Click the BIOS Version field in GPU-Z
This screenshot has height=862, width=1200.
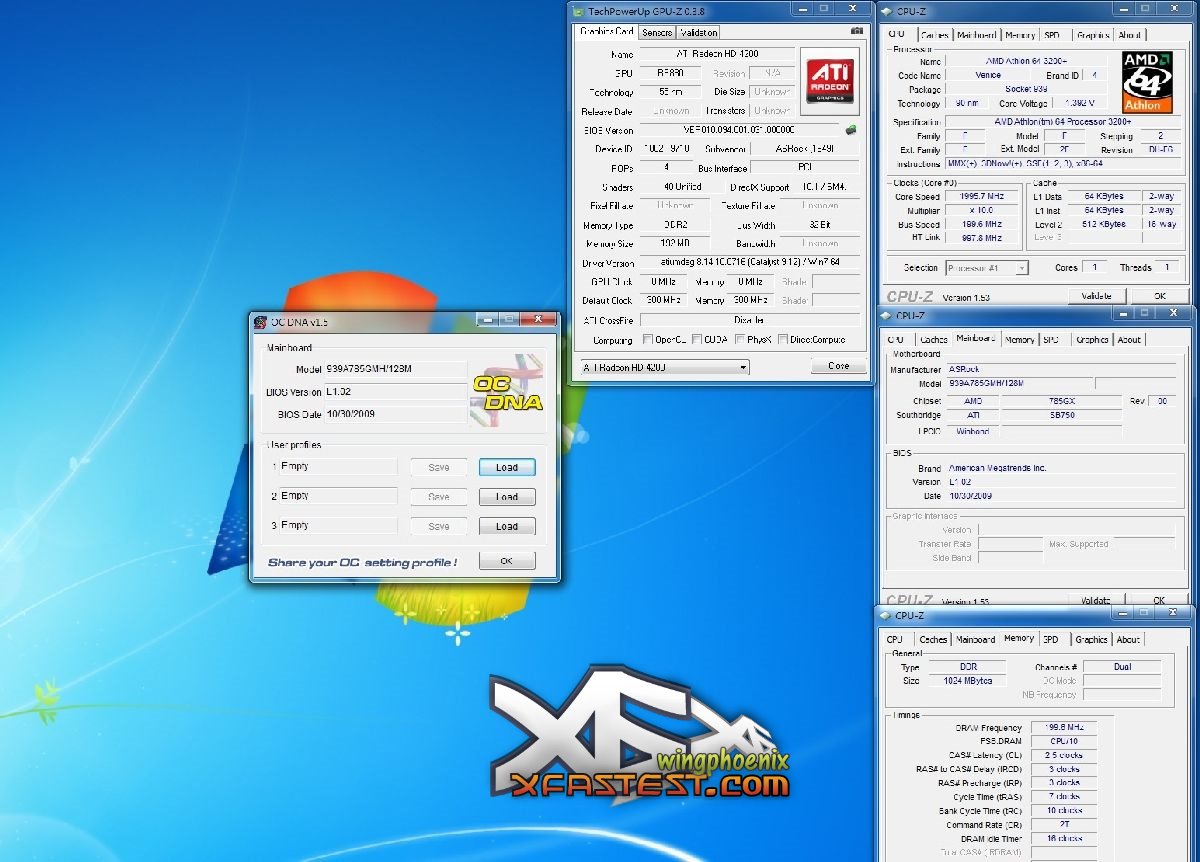739,130
